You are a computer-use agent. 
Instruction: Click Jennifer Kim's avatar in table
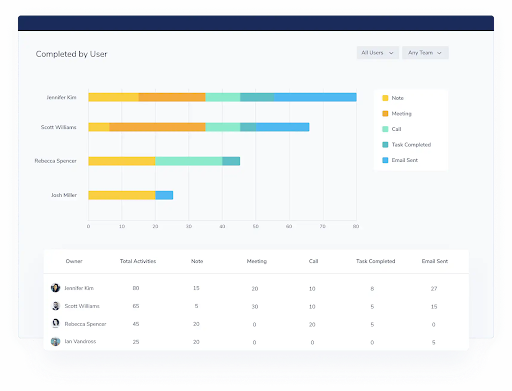point(55,288)
